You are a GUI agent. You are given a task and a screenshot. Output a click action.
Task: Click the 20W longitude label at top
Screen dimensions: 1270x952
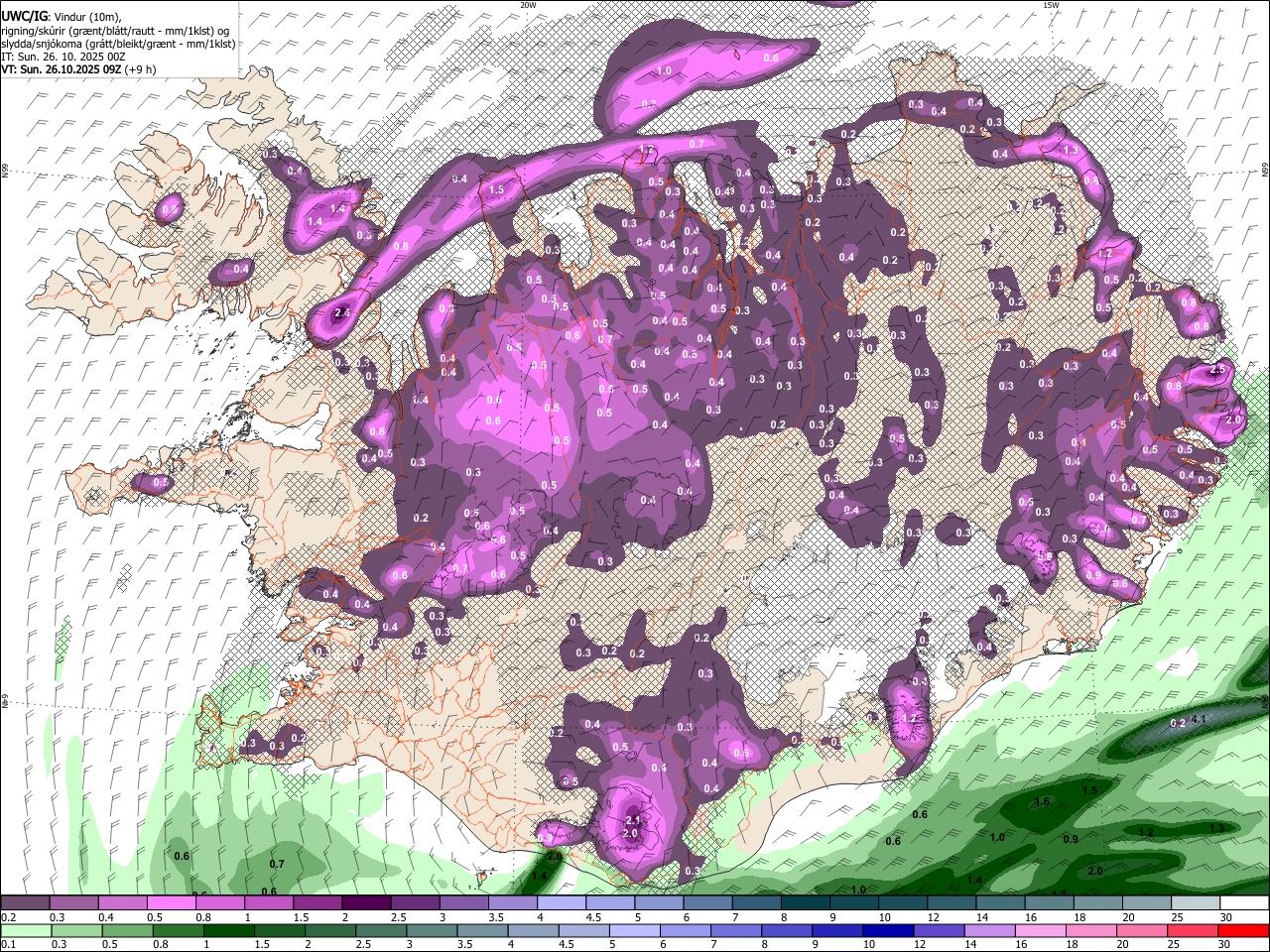tap(528, 5)
